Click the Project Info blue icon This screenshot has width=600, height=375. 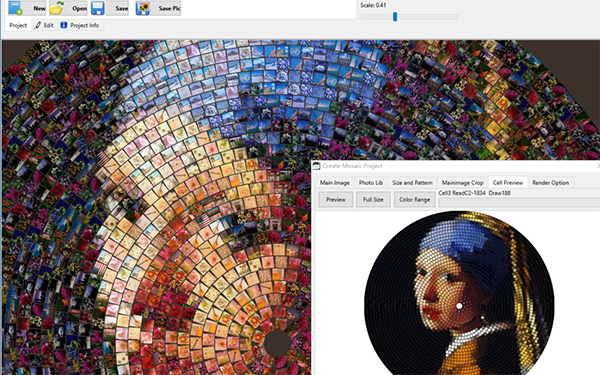pyautogui.click(x=64, y=25)
